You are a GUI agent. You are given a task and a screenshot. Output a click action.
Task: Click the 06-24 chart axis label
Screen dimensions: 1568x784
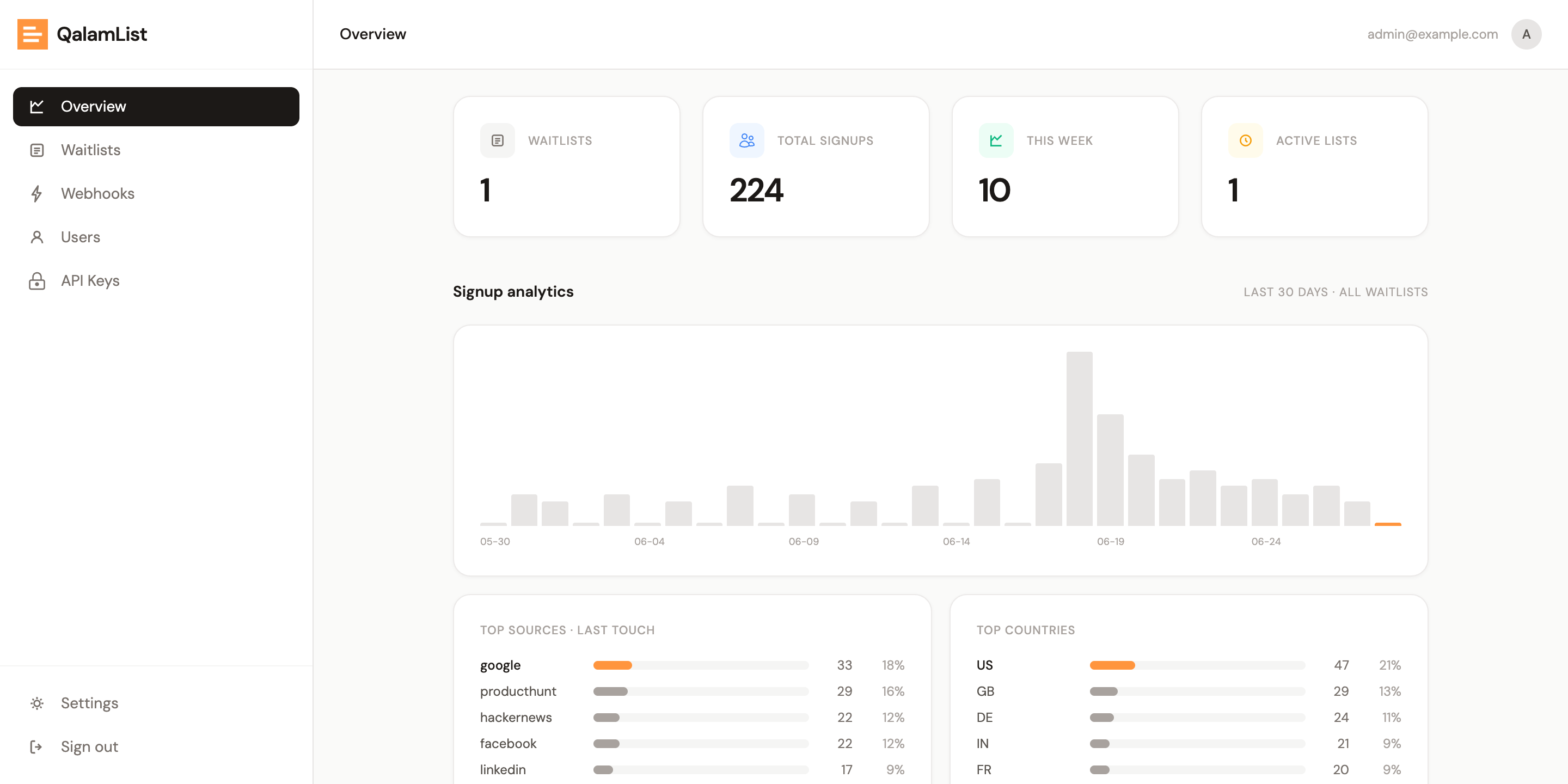click(x=1265, y=542)
